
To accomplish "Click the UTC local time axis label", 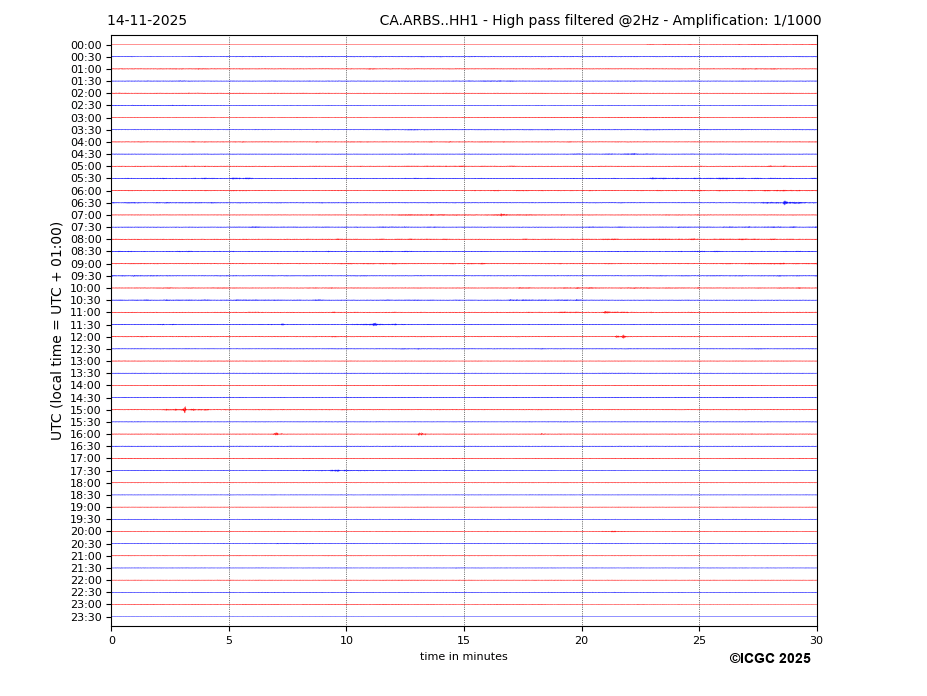I will pos(57,330).
